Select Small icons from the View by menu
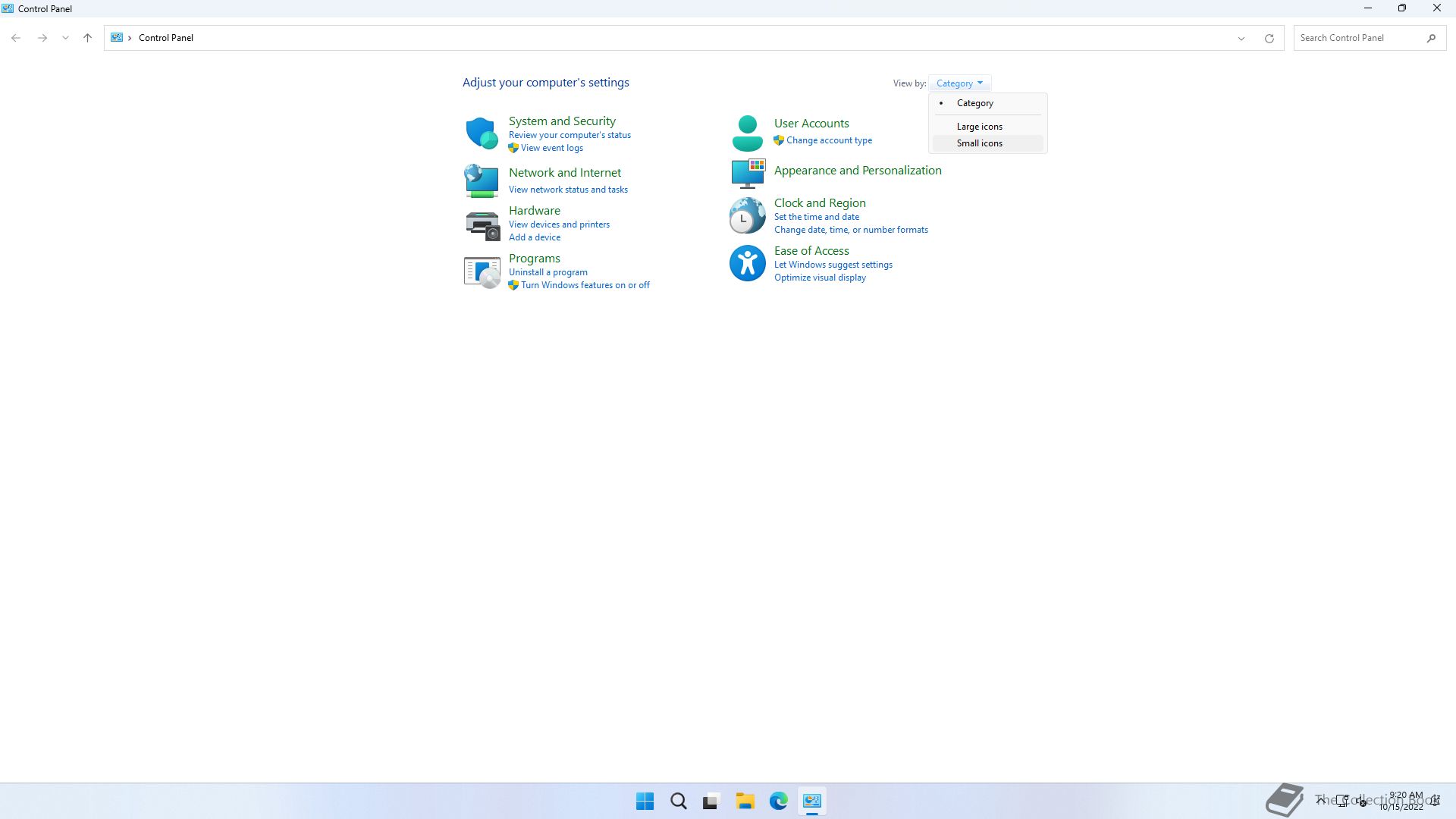Viewport: 1456px width, 819px height. tap(979, 143)
